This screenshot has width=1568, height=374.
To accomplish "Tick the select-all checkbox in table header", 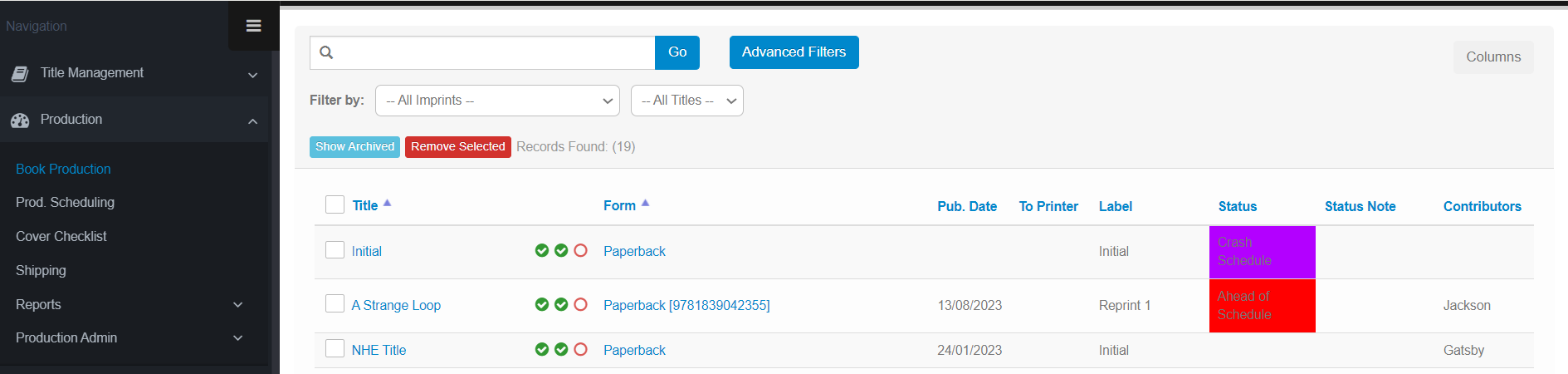I will (335, 204).
